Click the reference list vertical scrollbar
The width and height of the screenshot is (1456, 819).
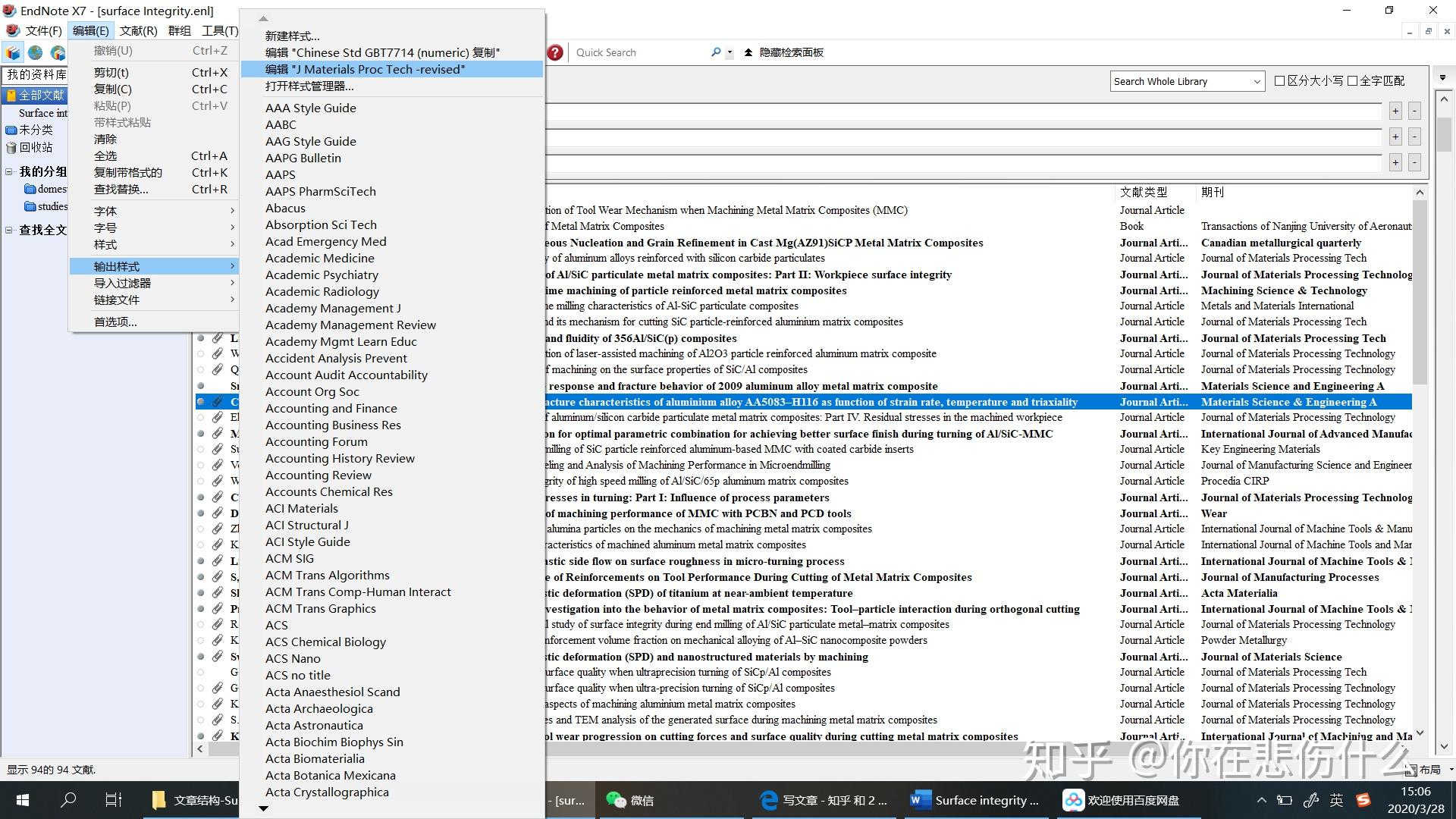coord(1420,292)
